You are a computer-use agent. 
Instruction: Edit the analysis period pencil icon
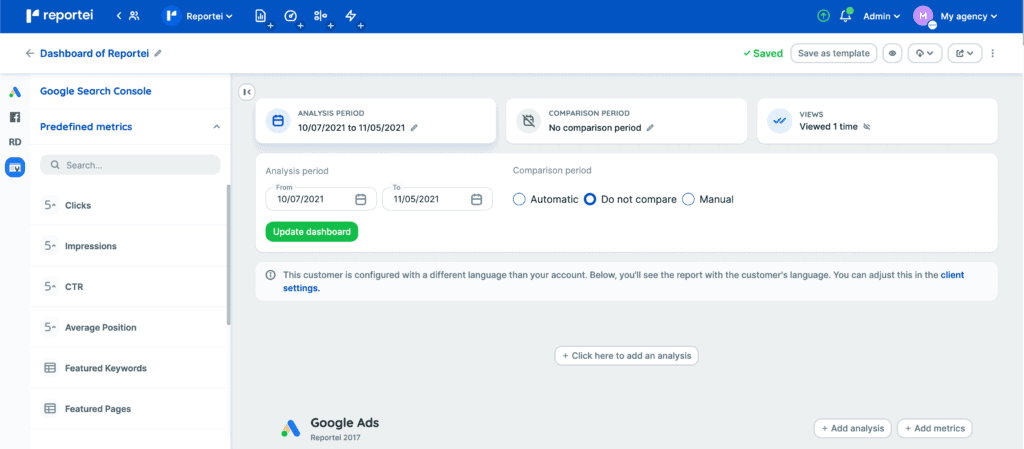click(414, 128)
